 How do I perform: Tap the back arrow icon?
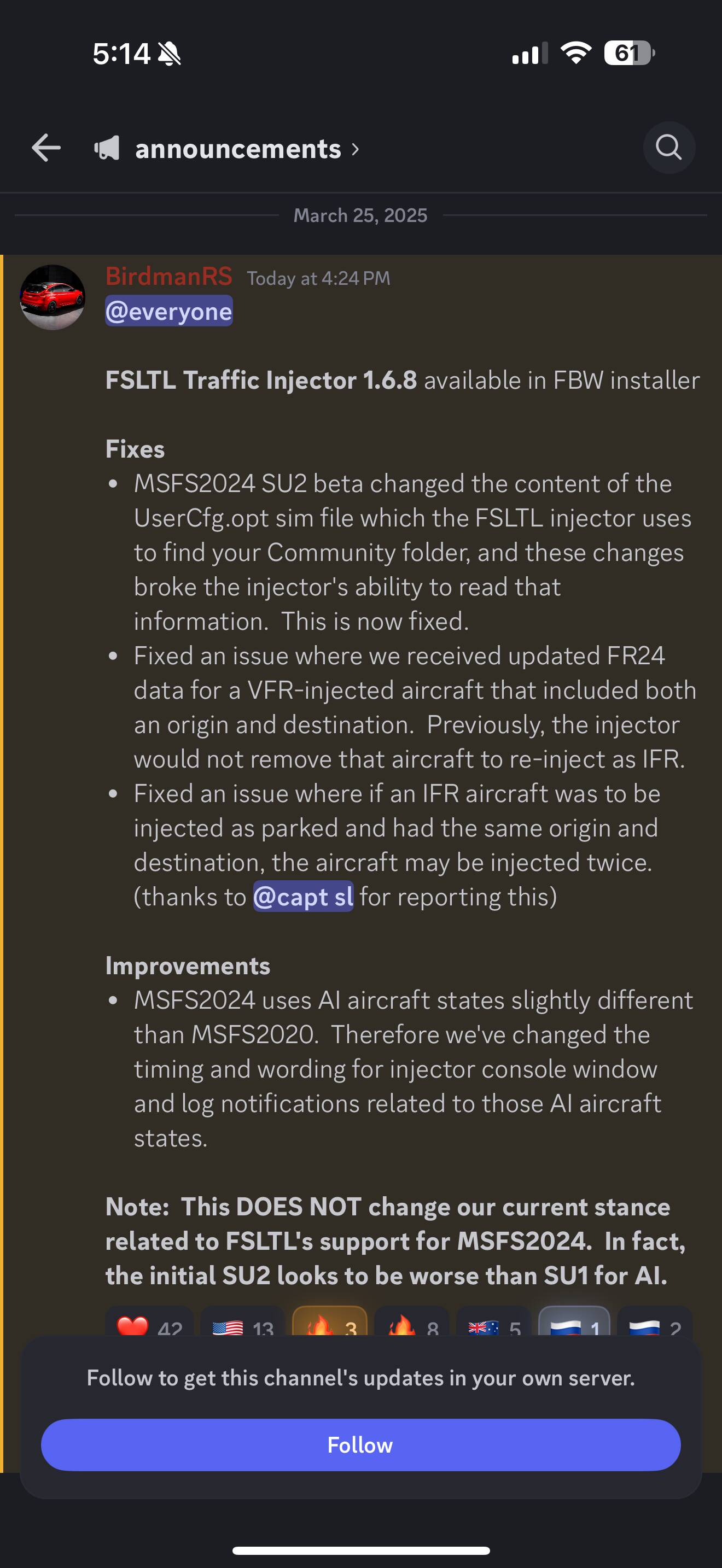pos(46,148)
